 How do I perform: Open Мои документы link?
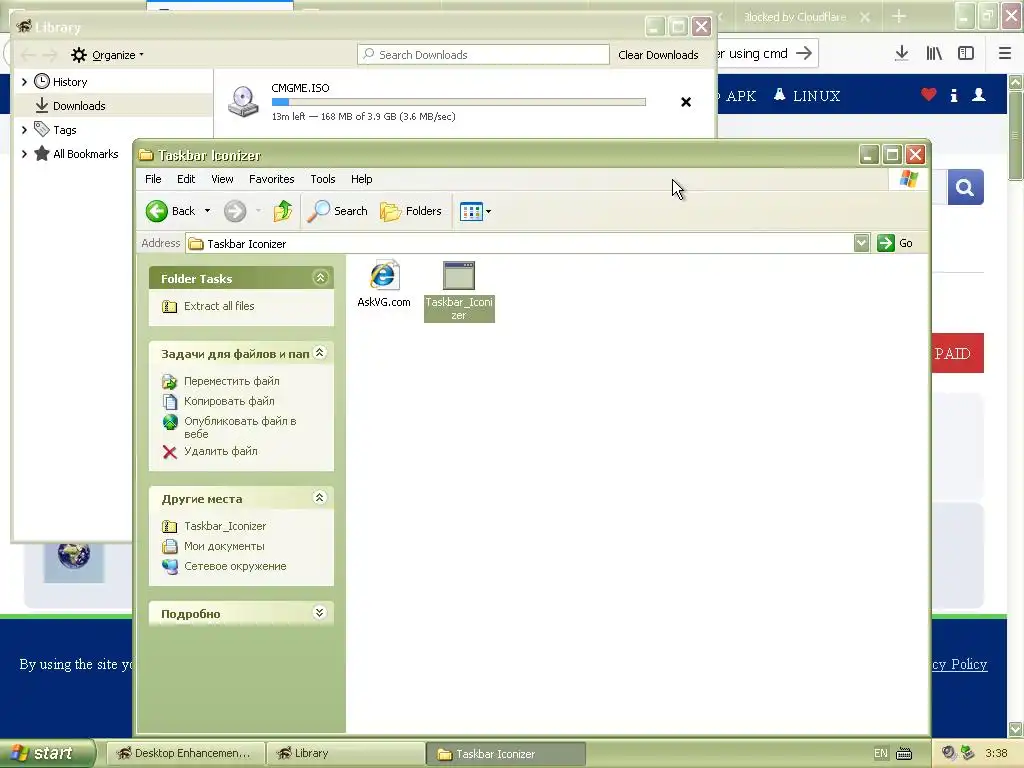tap(224, 546)
